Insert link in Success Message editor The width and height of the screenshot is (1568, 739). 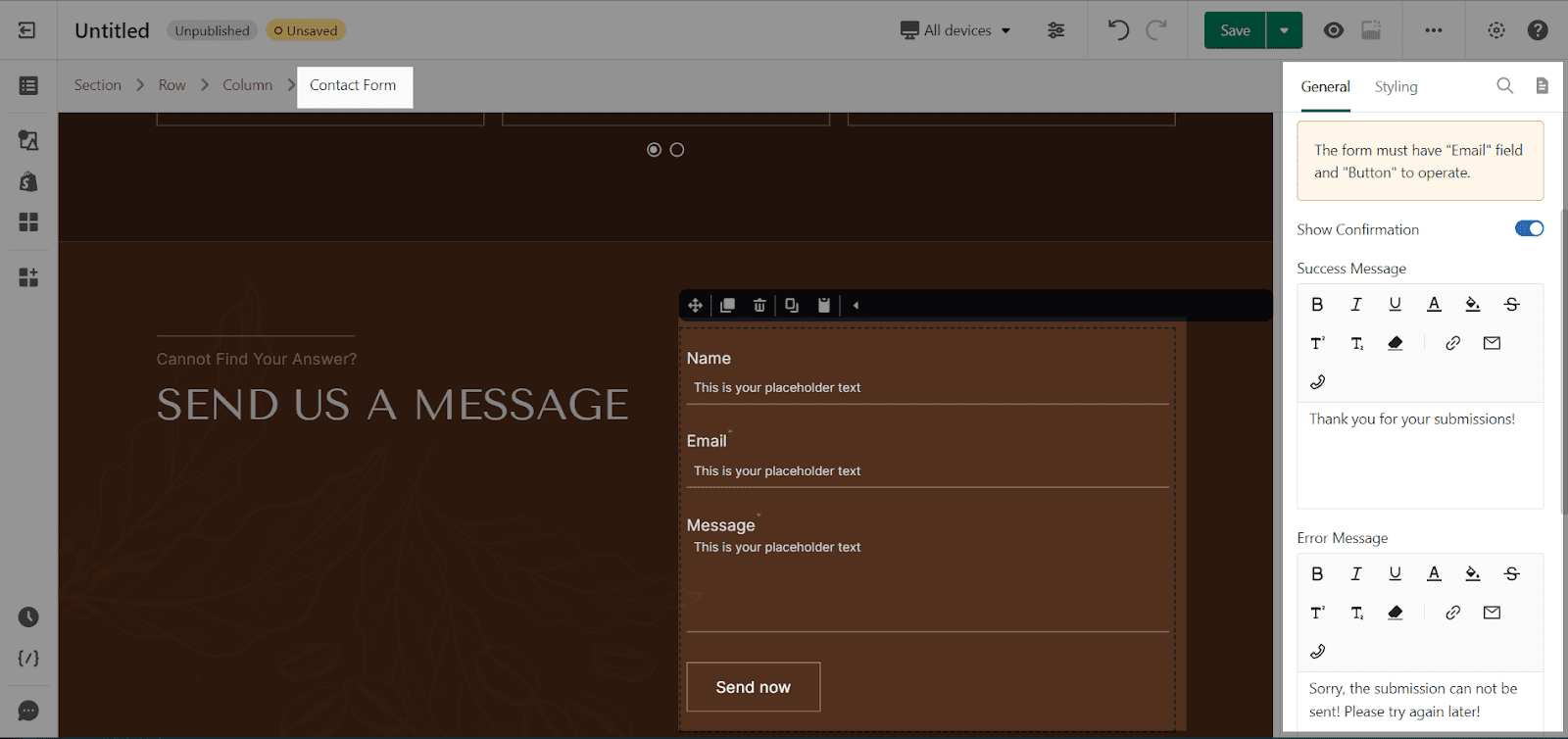[1453, 343]
